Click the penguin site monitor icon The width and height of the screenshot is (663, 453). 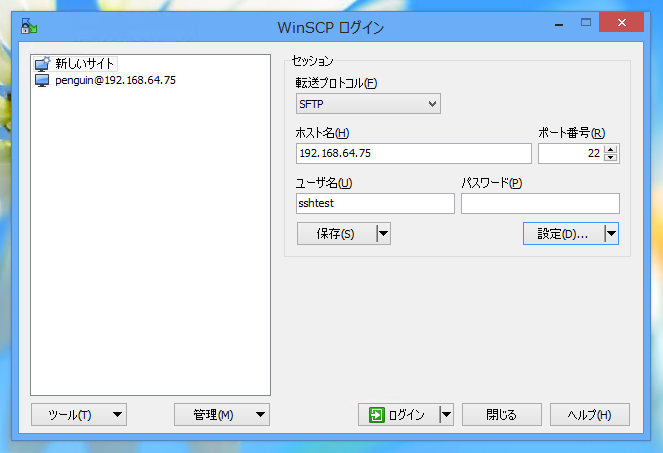tap(42, 80)
